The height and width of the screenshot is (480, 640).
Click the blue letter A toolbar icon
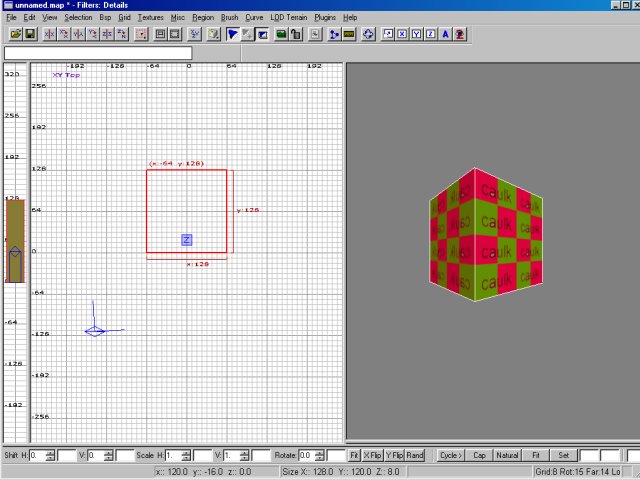[445, 34]
